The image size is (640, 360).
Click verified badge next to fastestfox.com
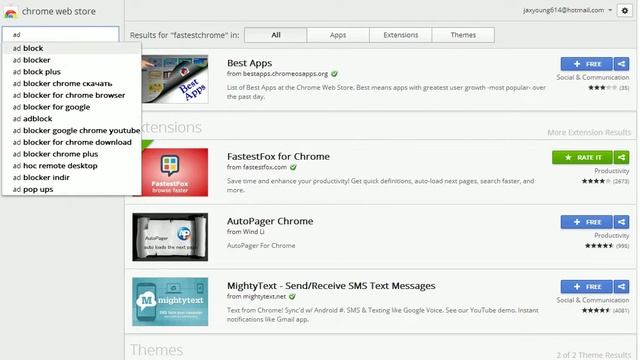point(293,167)
